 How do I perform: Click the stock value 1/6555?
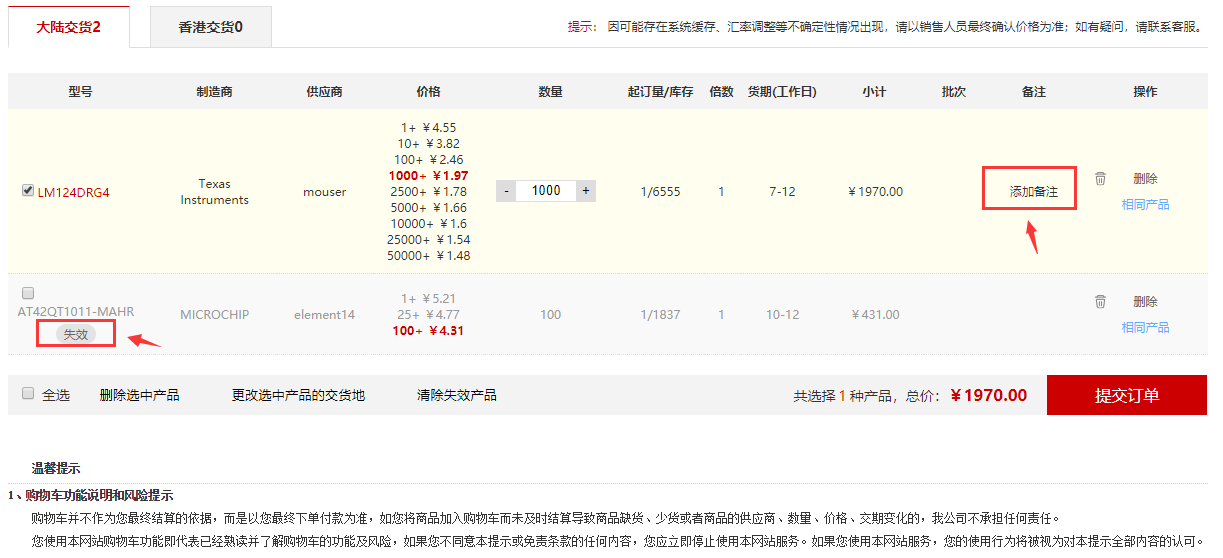click(x=660, y=192)
